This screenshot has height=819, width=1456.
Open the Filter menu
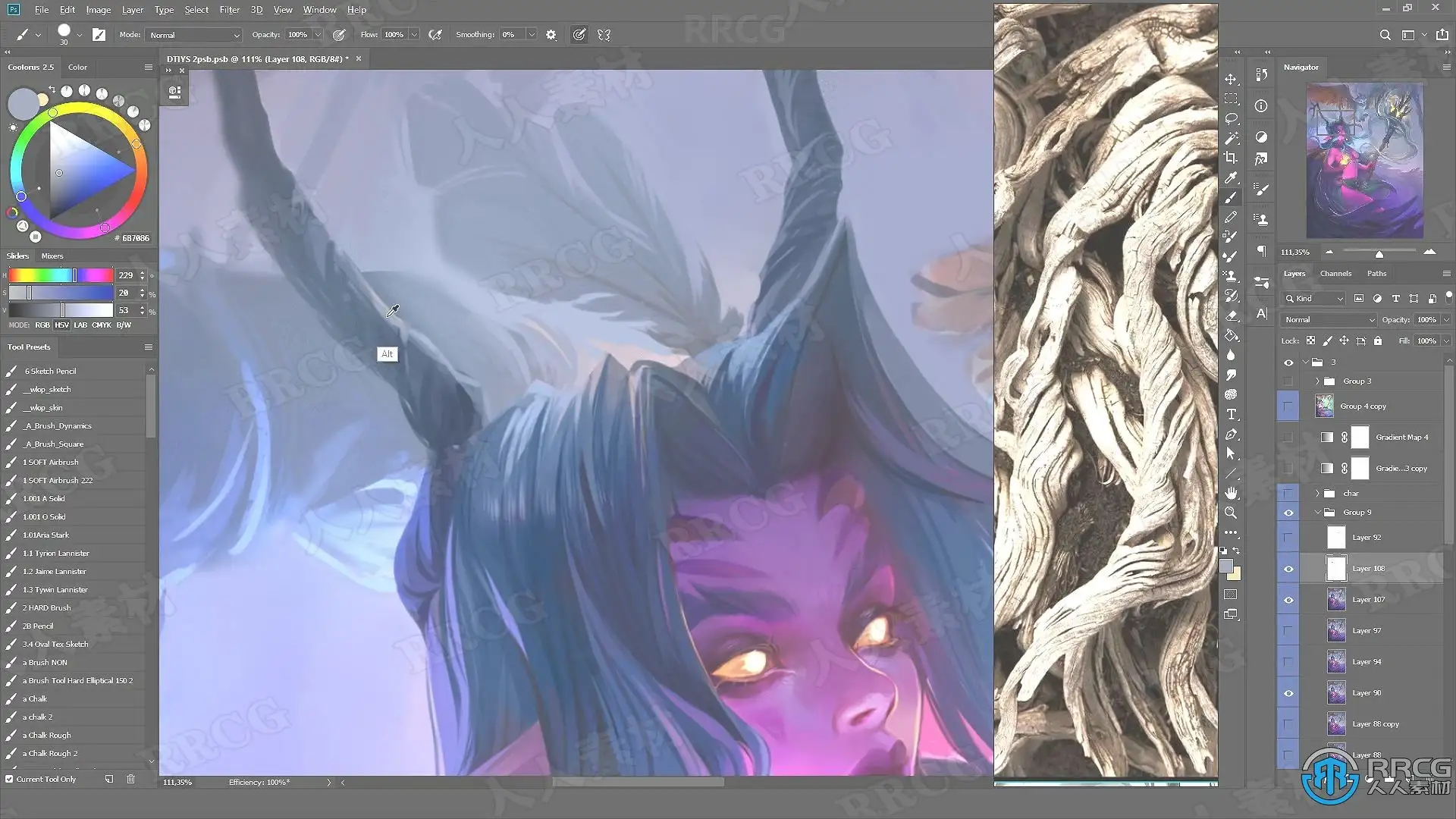pos(229,10)
